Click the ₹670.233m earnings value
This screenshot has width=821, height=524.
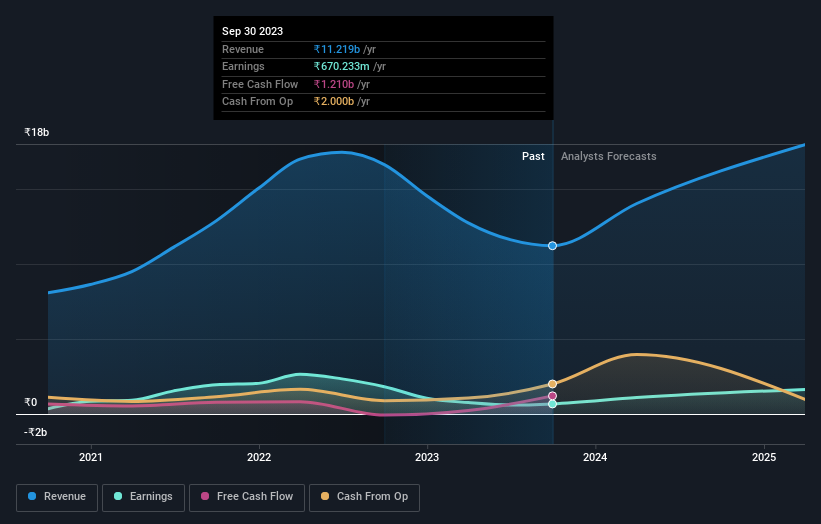[x=341, y=66]
